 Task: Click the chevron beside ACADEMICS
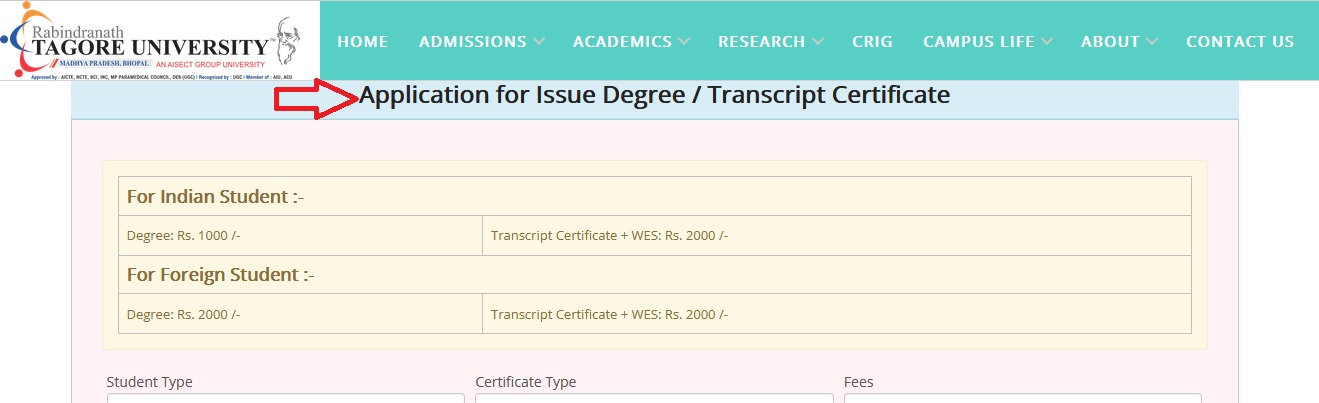[685, 42]
